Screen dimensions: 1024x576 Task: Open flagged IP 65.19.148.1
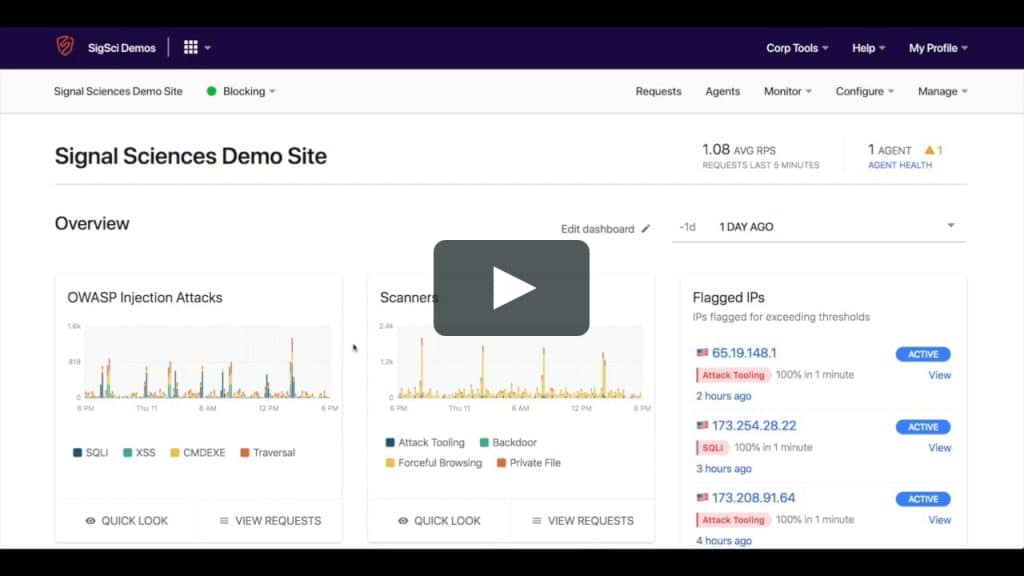744,353
